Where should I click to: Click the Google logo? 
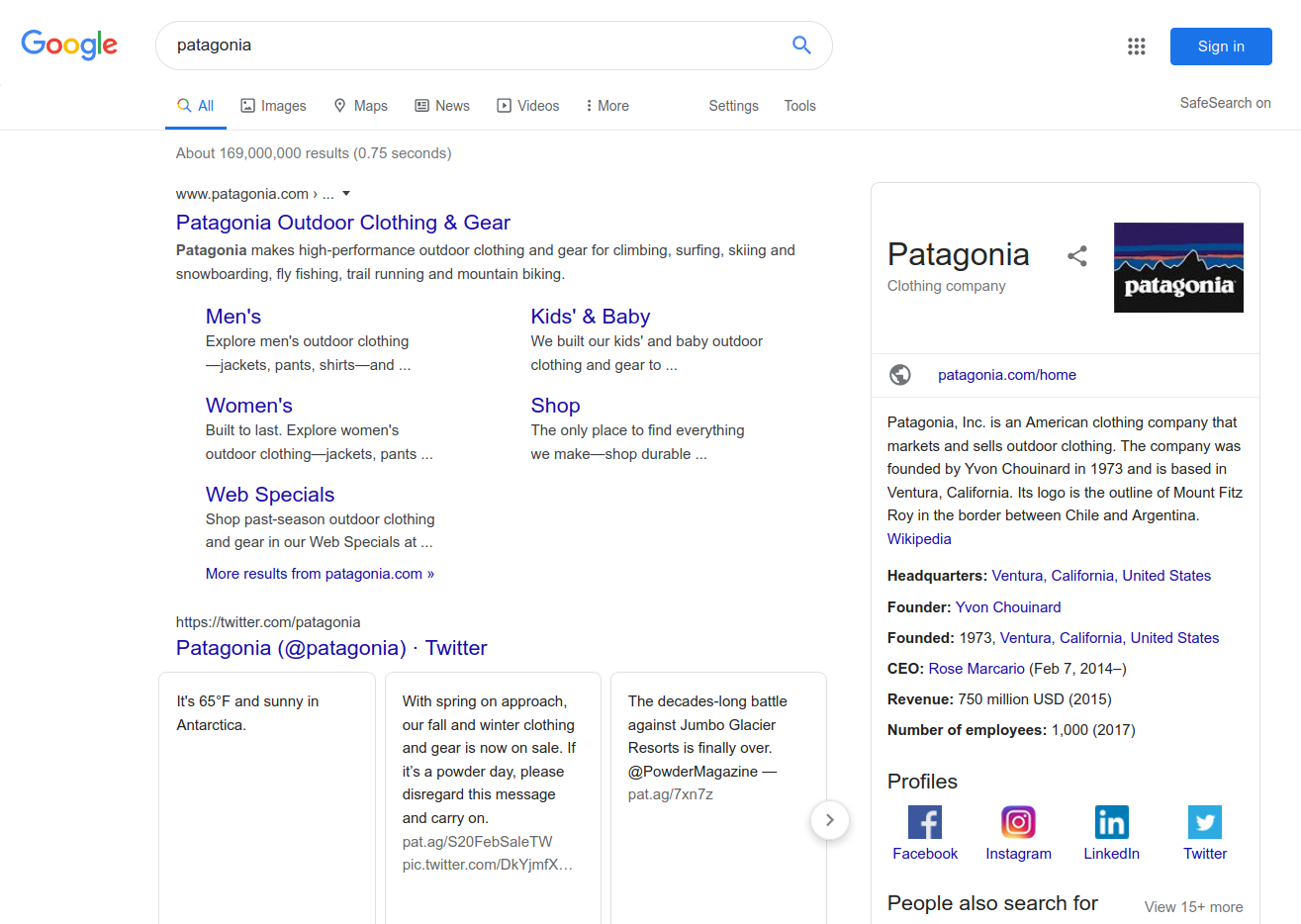[69, 45]
